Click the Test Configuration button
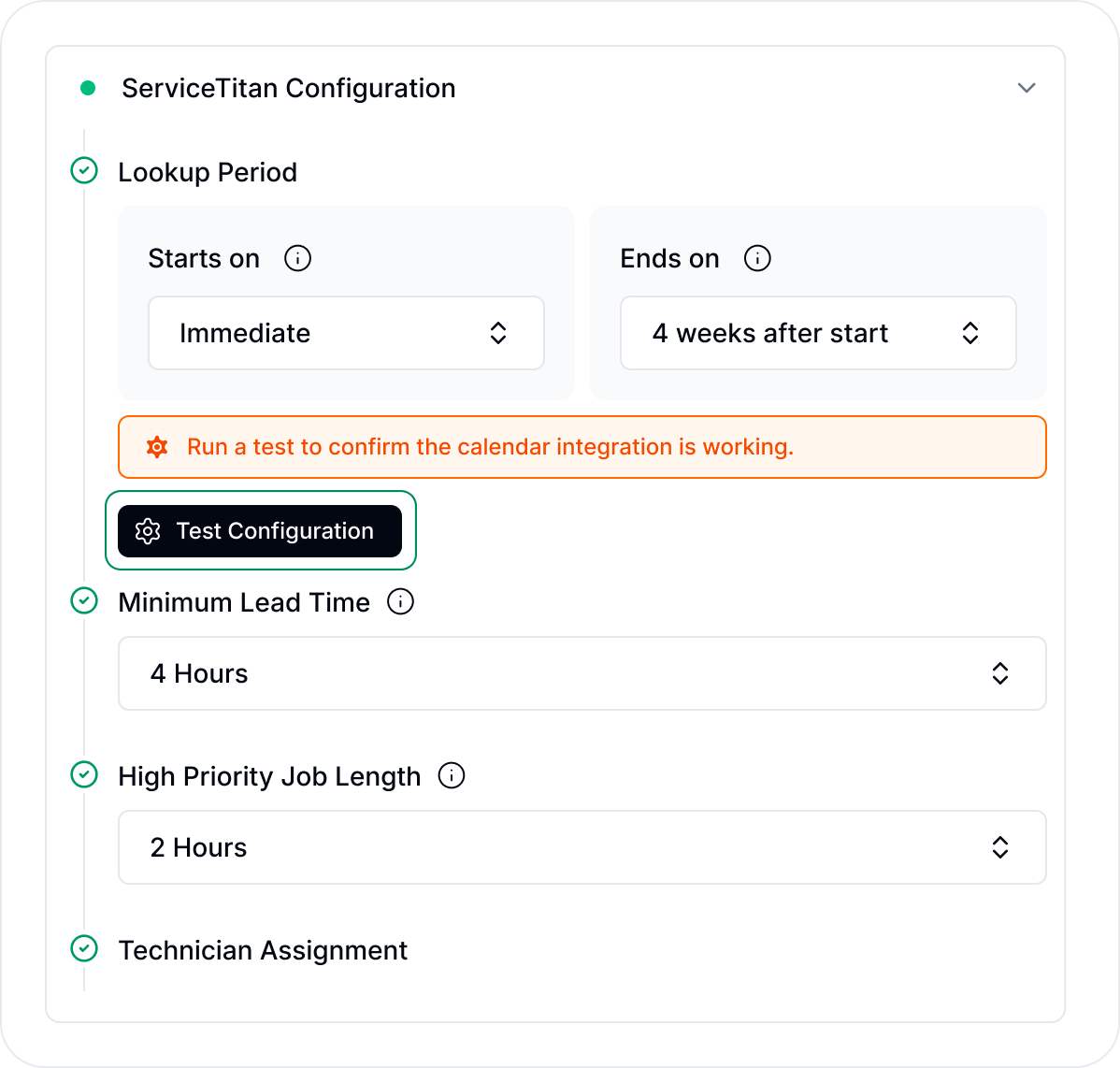The image size is (1120, 1068). [x=260, y=531]
